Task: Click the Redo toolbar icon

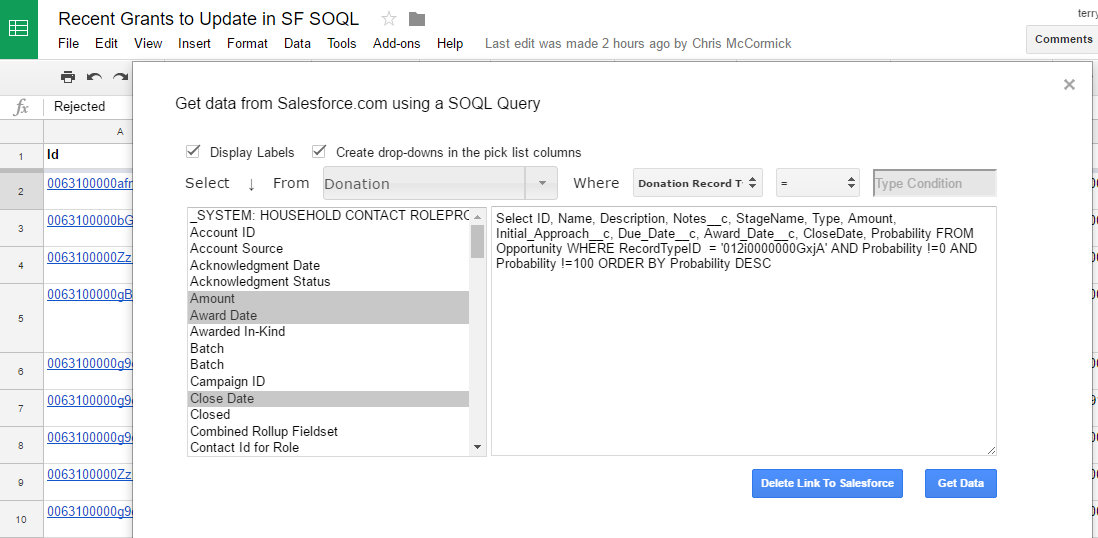Action: tap(120, 77)
